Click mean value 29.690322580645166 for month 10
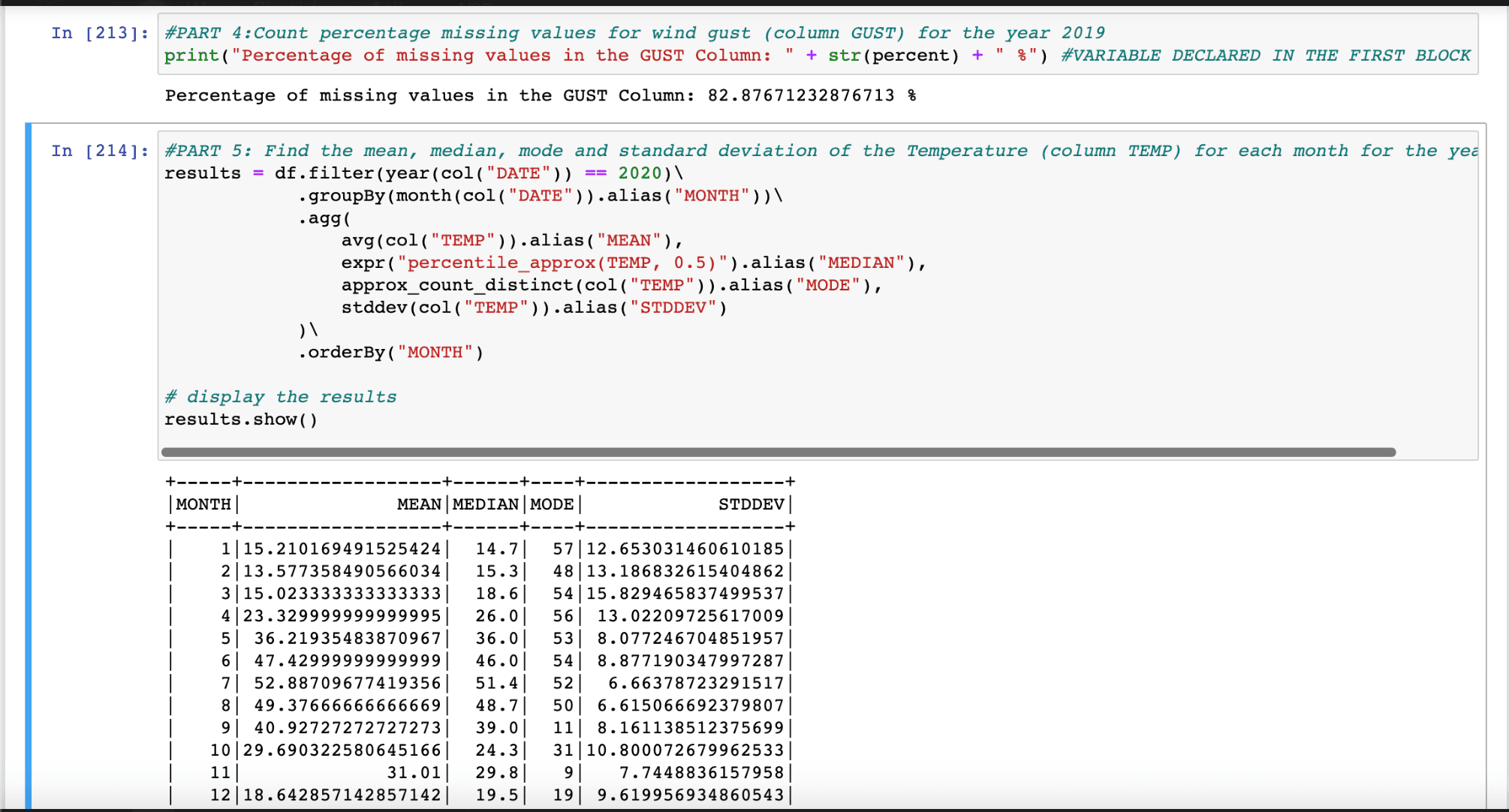The image size is (1509, 812). click(x=342, y=750)
